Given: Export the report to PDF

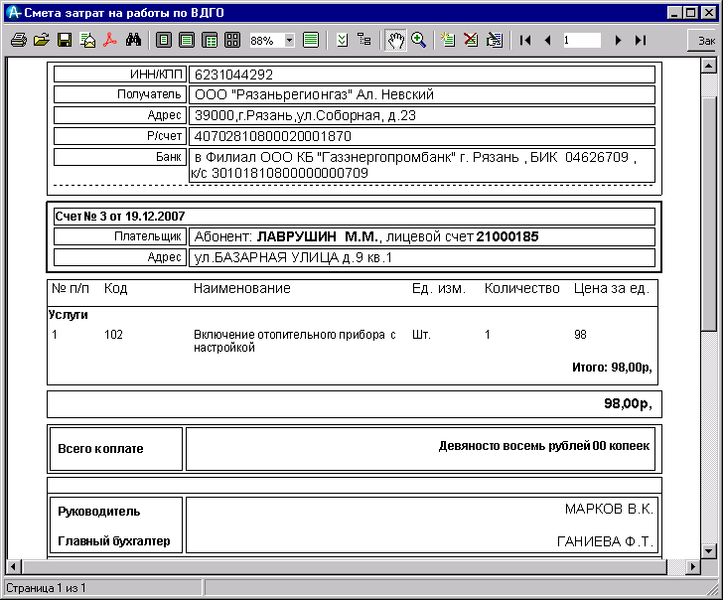Looking at the screenshot, I should coord(110,40).
